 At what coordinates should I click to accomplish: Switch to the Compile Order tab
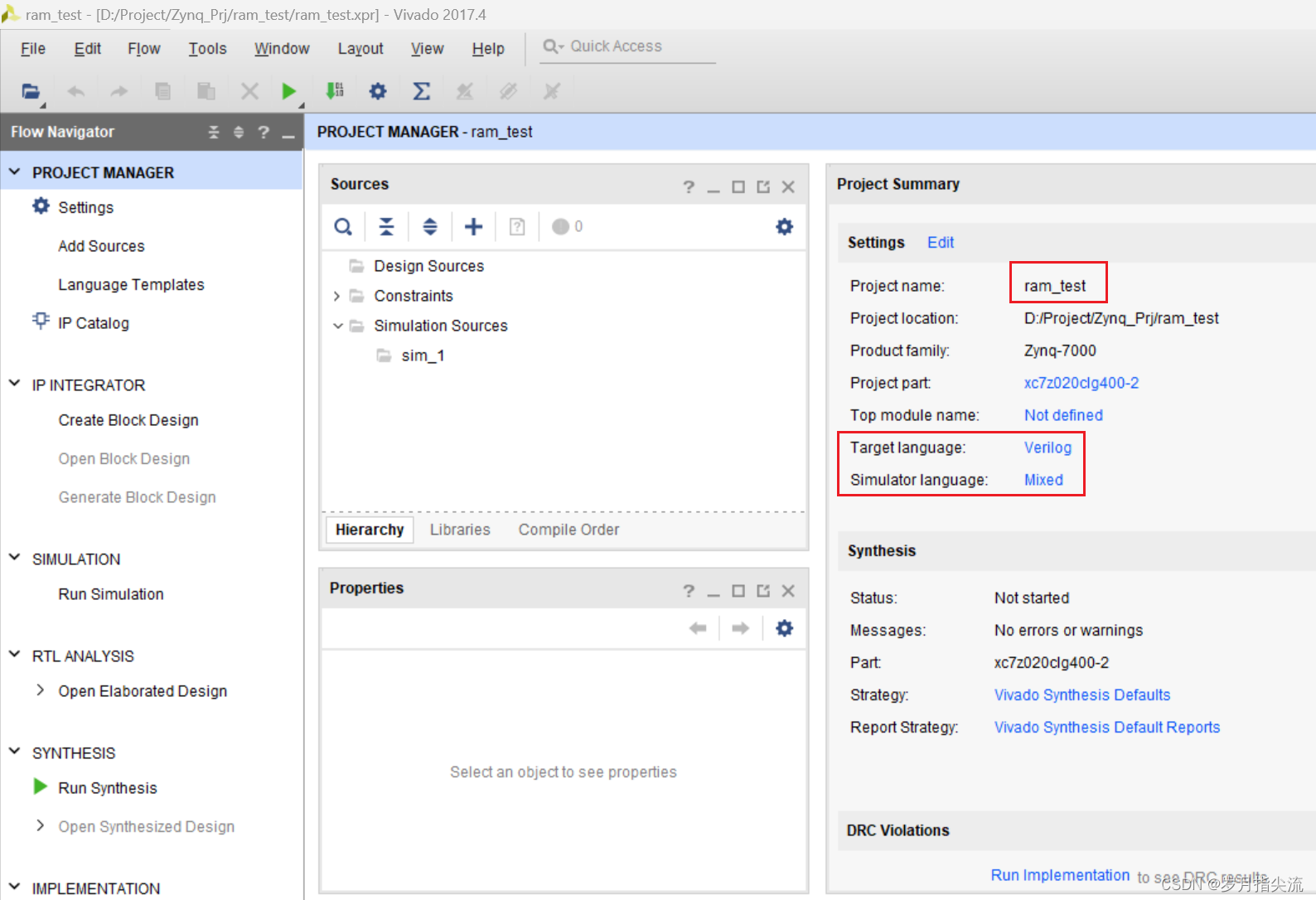pyautogui.click(x=568, y=530)
